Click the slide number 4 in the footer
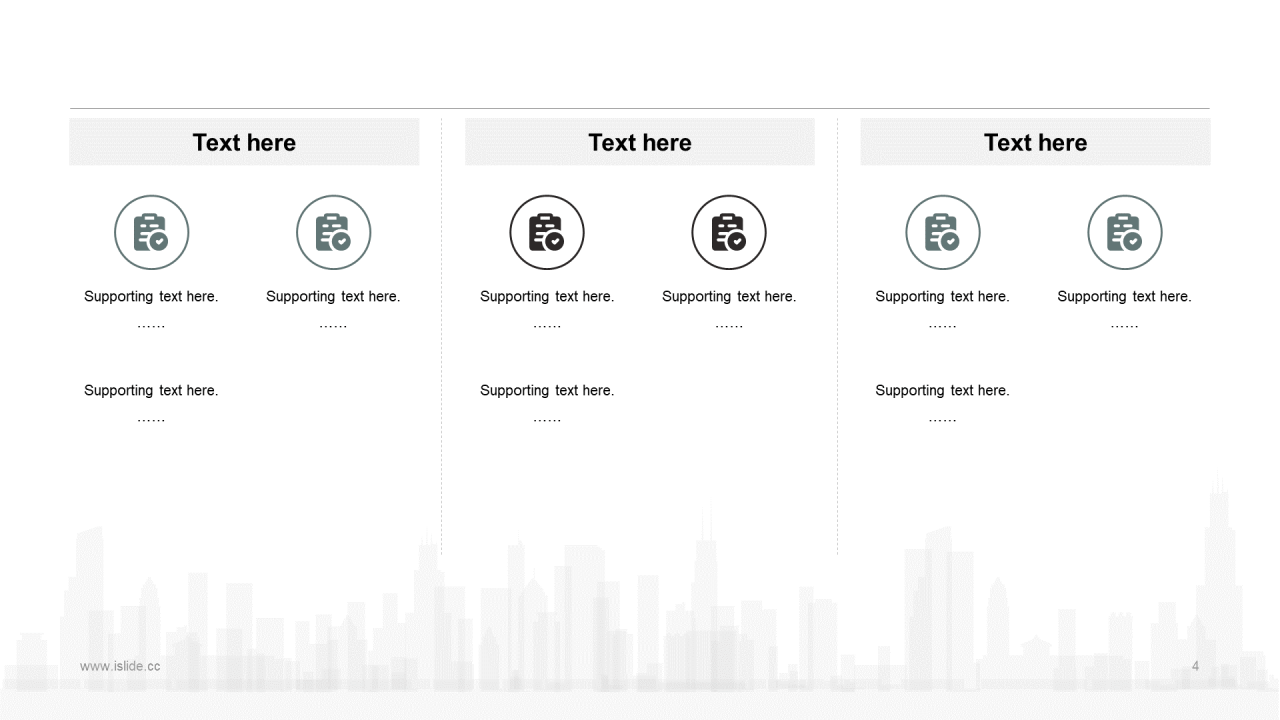The image size is (1280, 720). [x=1195, y=666]
